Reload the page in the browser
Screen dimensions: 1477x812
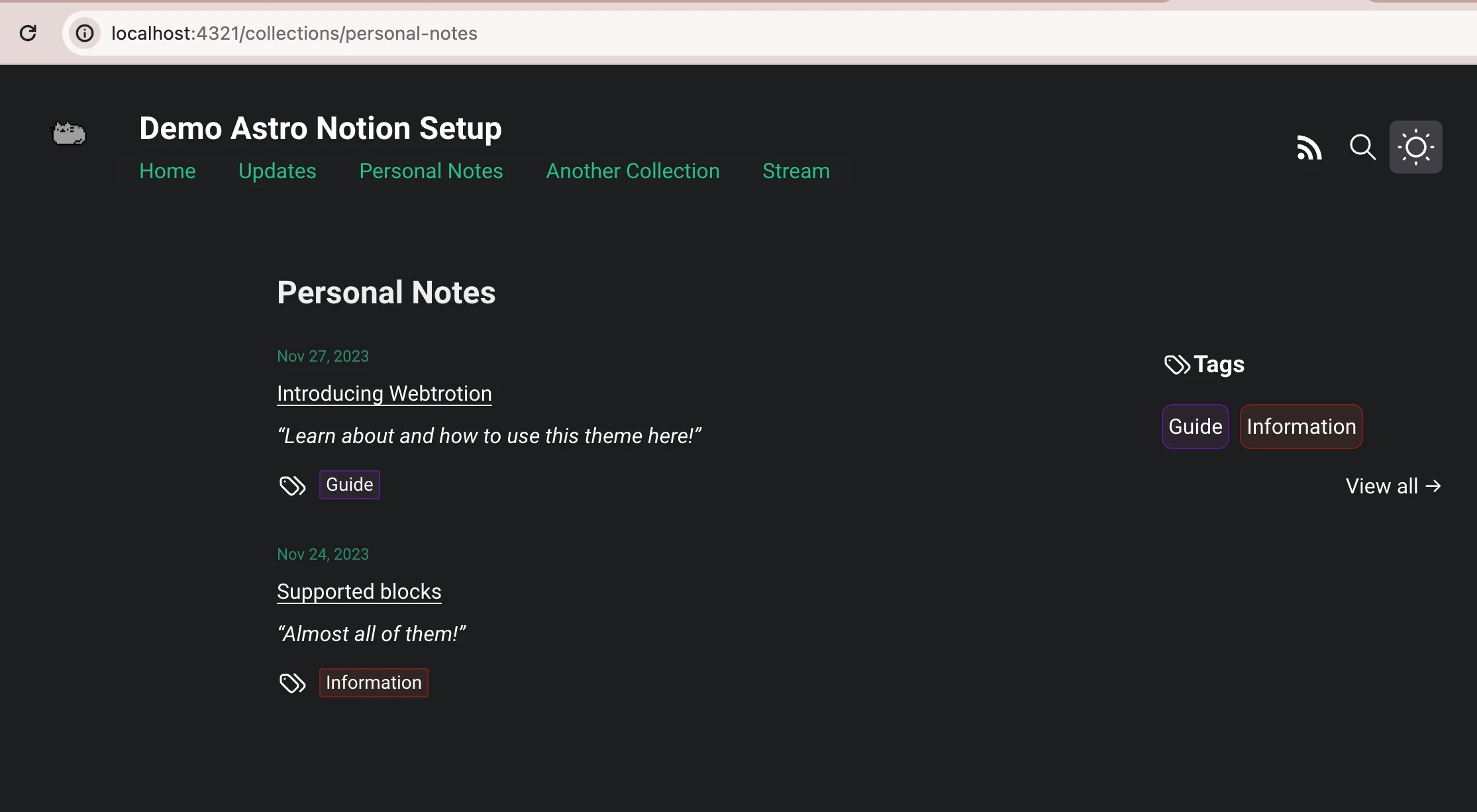(28, 33)
